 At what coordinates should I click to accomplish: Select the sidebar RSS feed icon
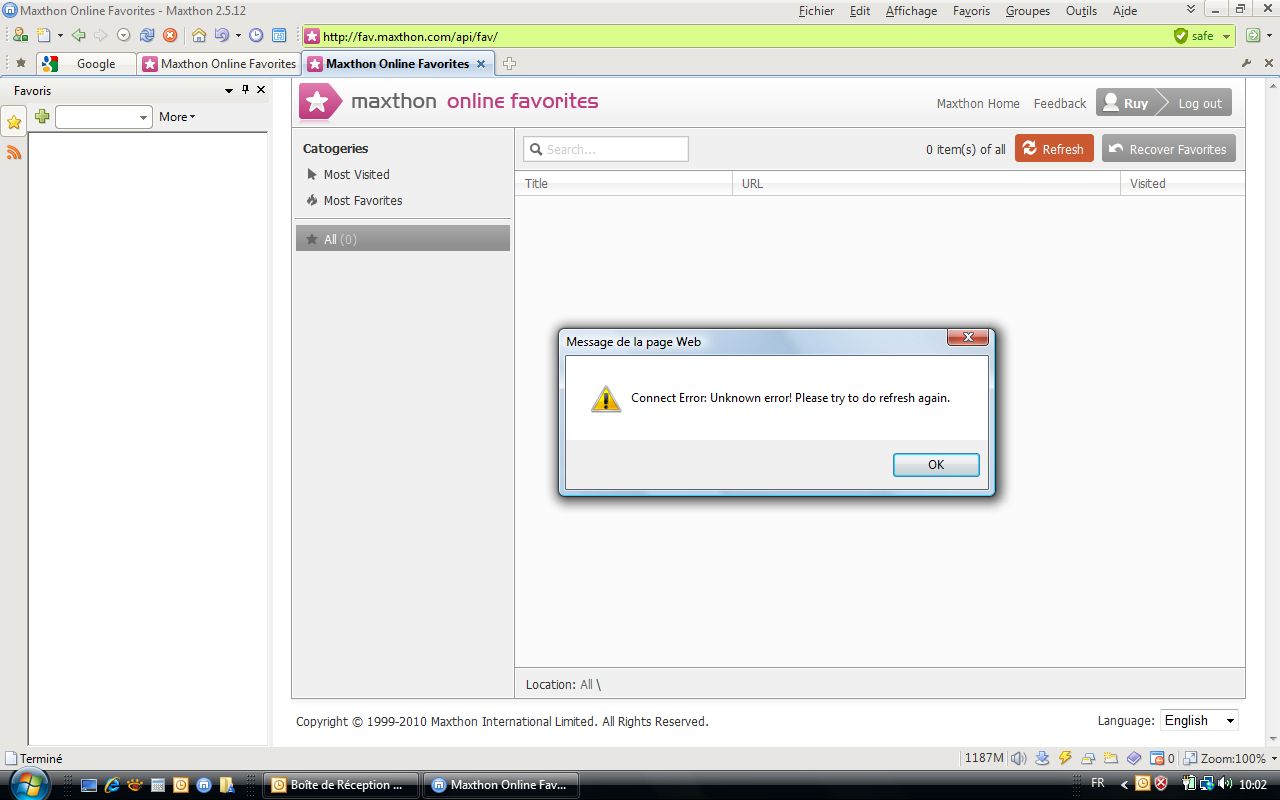tap(14, 152)
